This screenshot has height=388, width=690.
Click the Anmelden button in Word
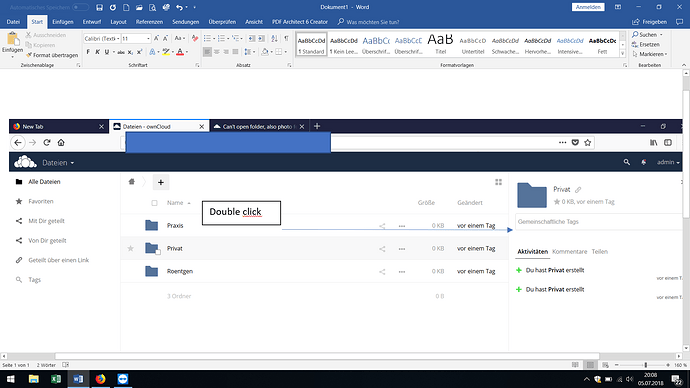coord(588,7)
